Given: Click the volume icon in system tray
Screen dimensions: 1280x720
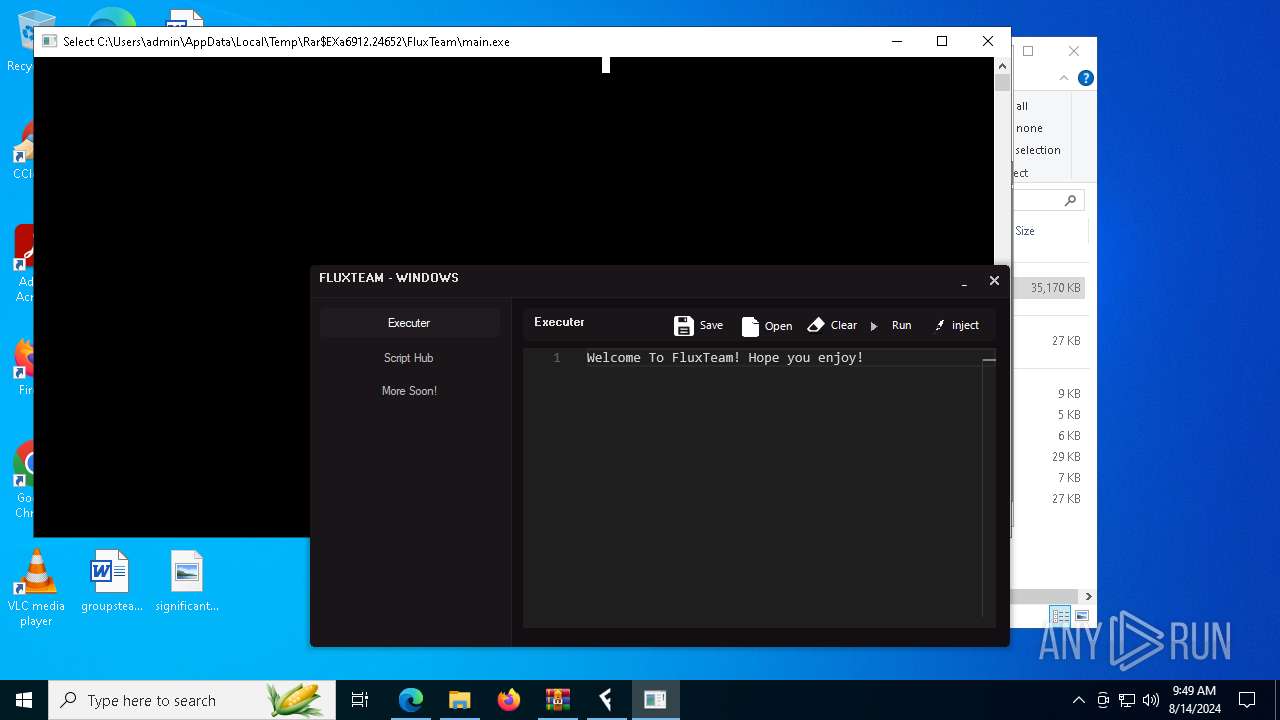Looking at the screenshot, I should (x=1151, y=700).
